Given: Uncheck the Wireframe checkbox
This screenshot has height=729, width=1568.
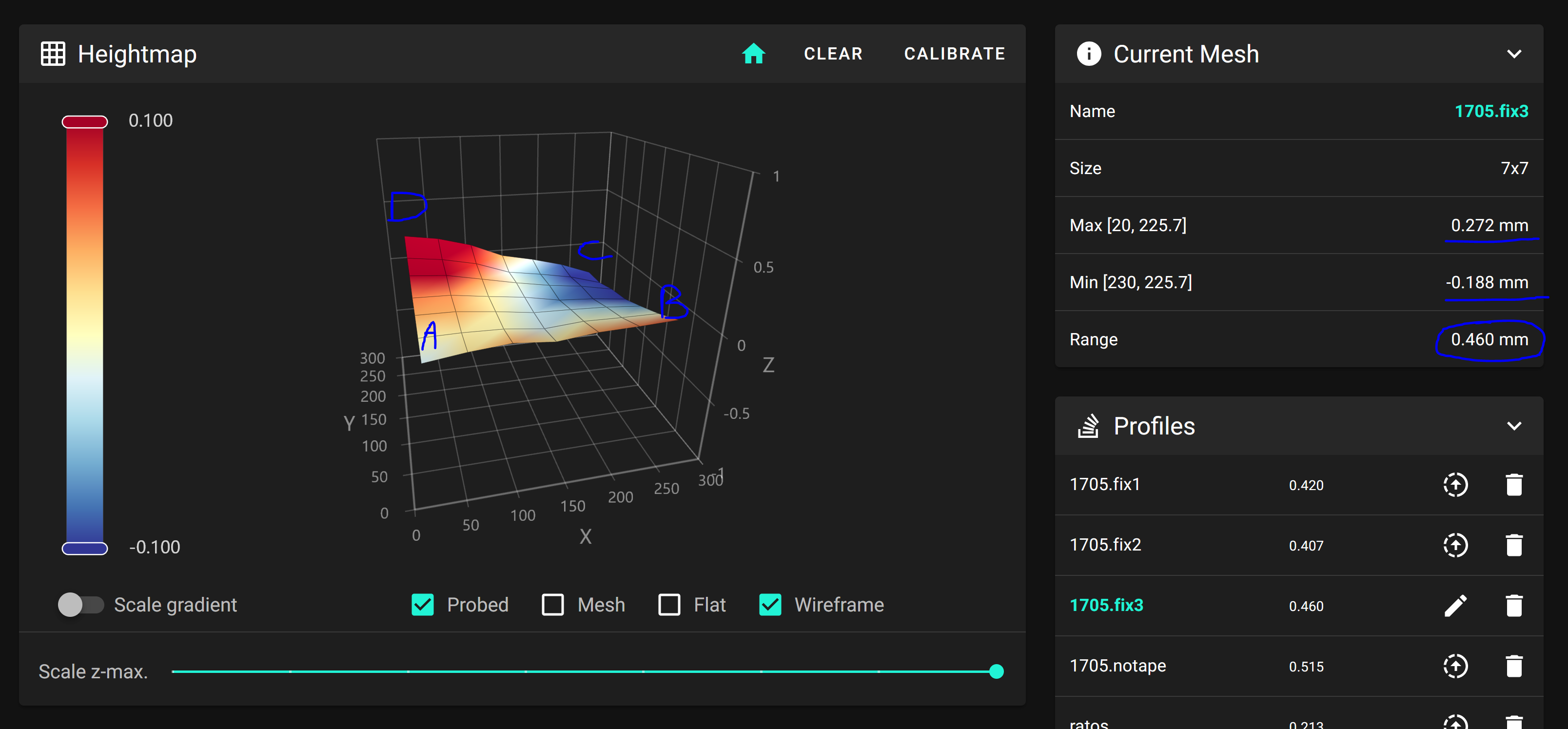Looking at the screenshot, I should point(770,605).
